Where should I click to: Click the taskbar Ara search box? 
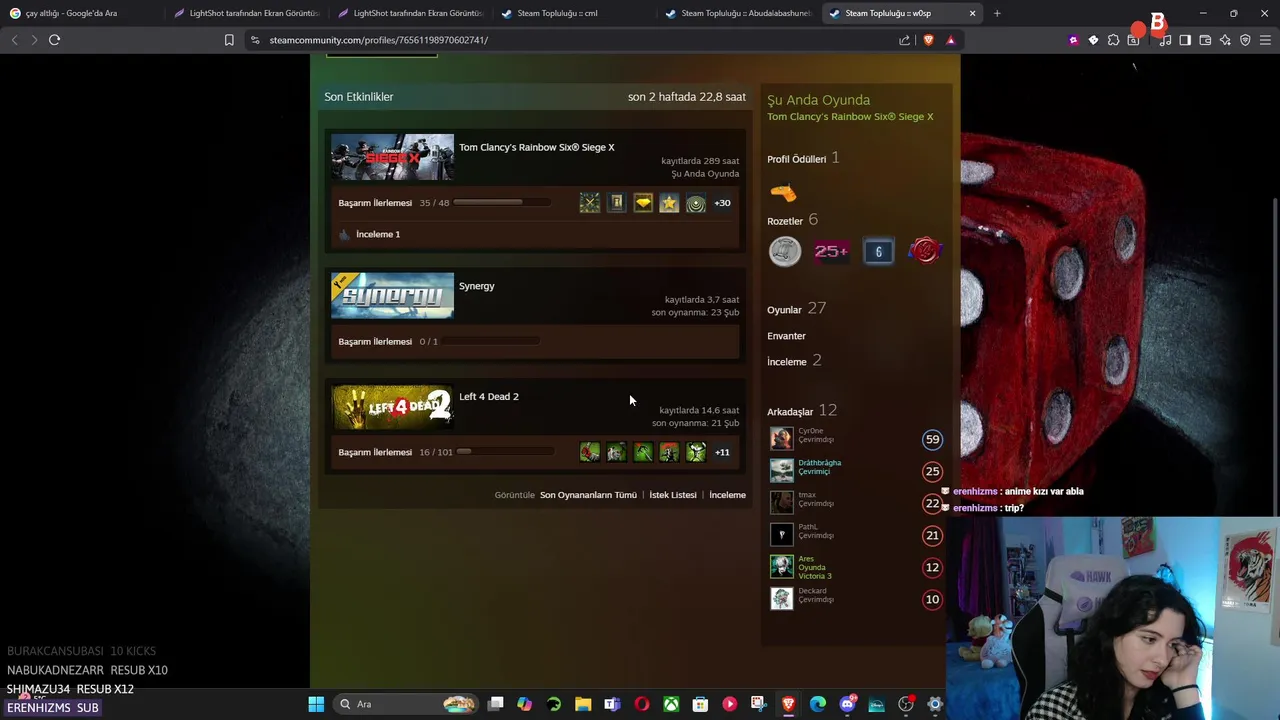(x=407, y=704)
